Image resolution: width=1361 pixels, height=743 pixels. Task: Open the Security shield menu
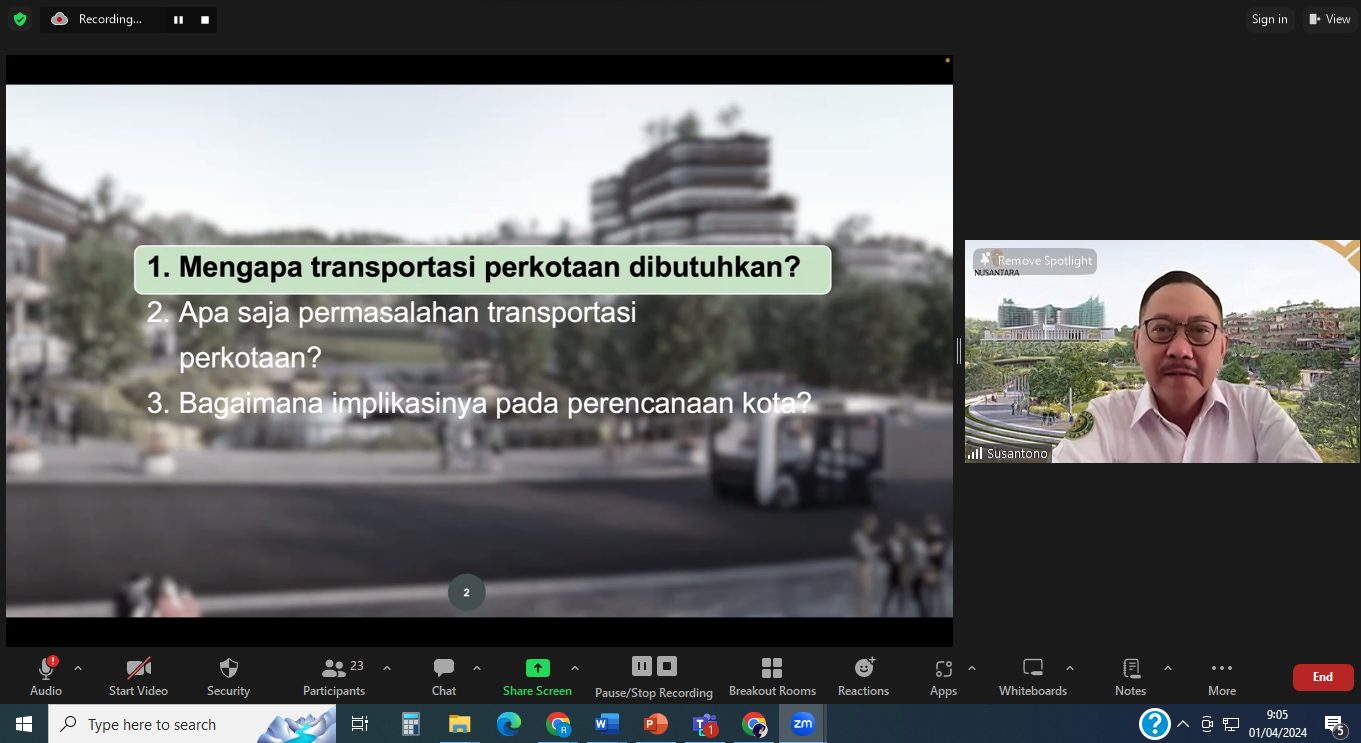(228, 676)
